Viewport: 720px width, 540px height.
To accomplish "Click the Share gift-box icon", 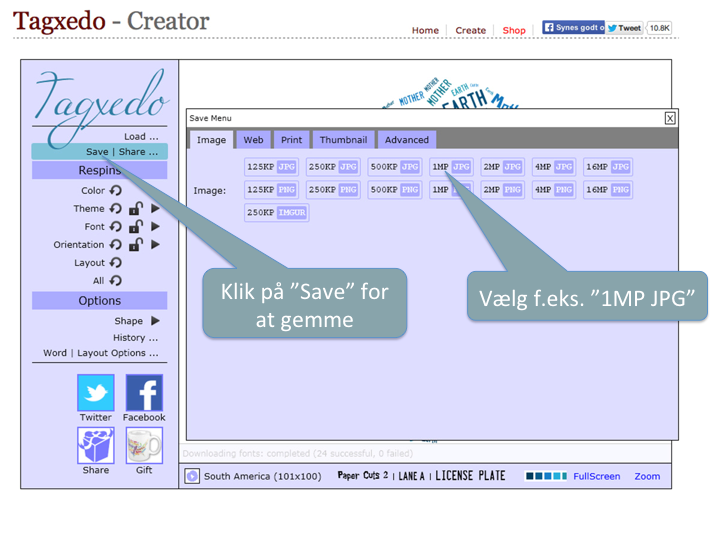I will pyautogui.click(x=96, y=445).
